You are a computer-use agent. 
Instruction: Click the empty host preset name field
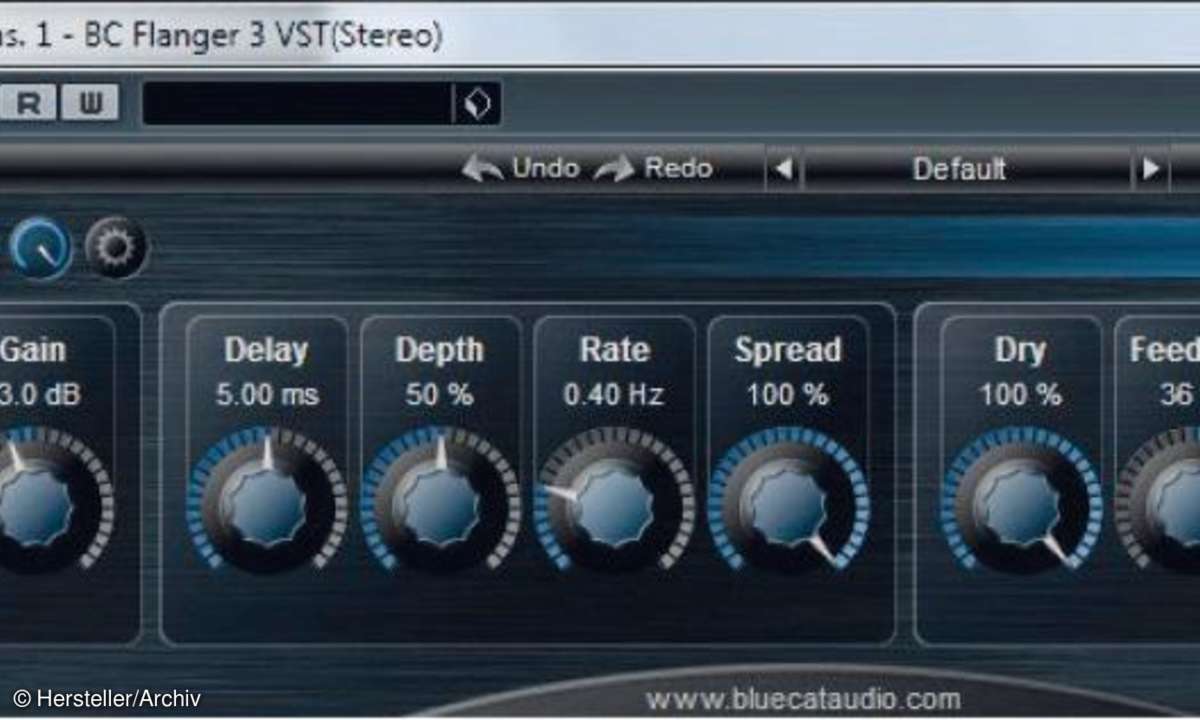click(x=298, y=103)
